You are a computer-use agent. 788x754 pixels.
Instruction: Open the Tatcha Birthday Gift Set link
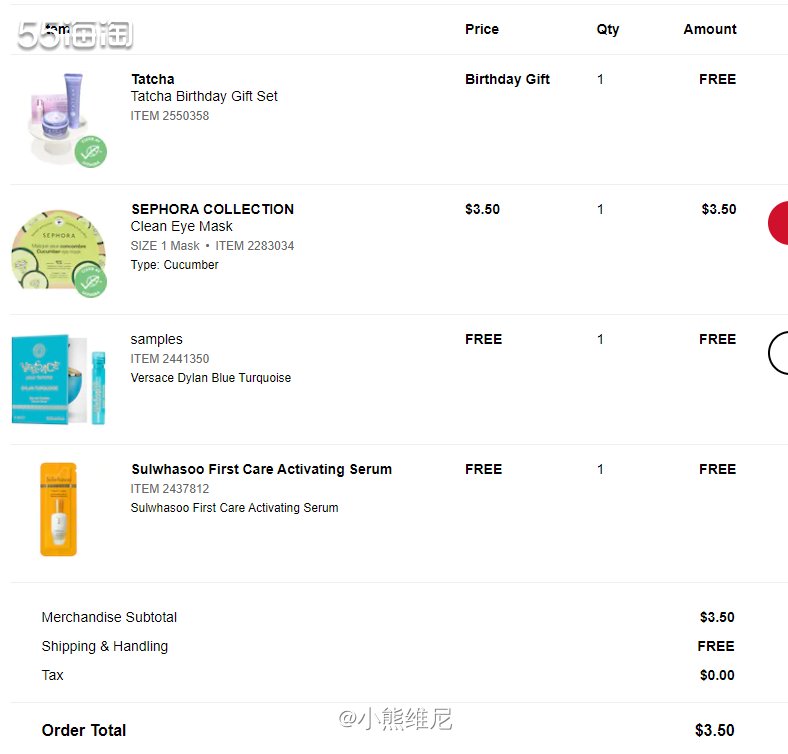click(204, 97)
